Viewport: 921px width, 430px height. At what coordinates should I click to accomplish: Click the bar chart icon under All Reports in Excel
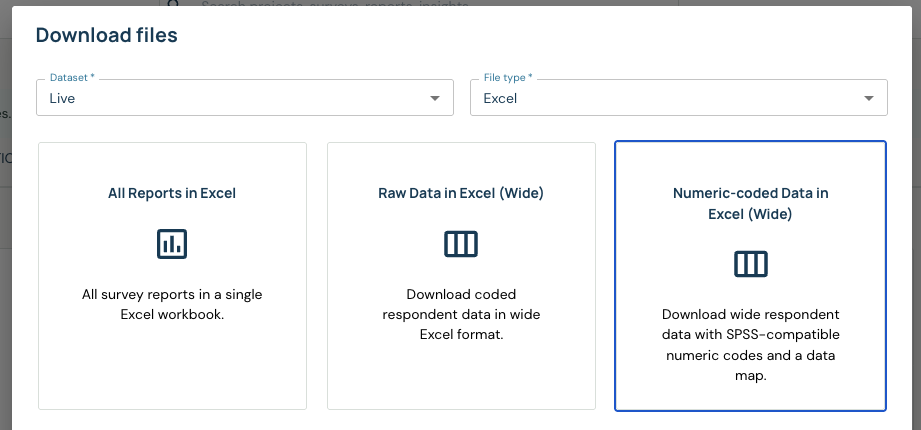(172, 244)
